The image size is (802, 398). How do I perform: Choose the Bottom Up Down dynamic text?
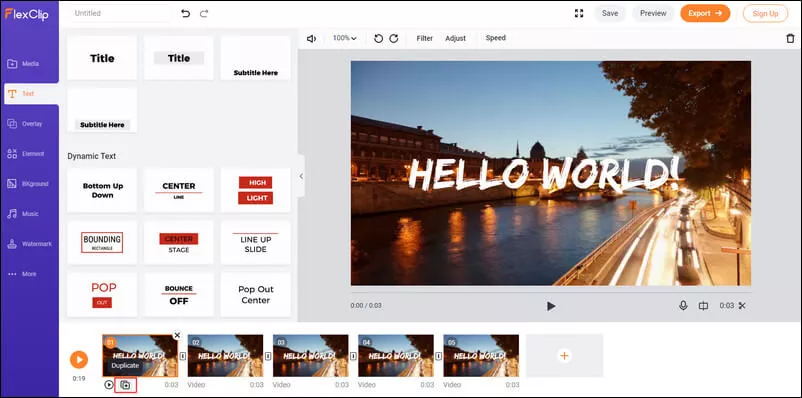102,190
